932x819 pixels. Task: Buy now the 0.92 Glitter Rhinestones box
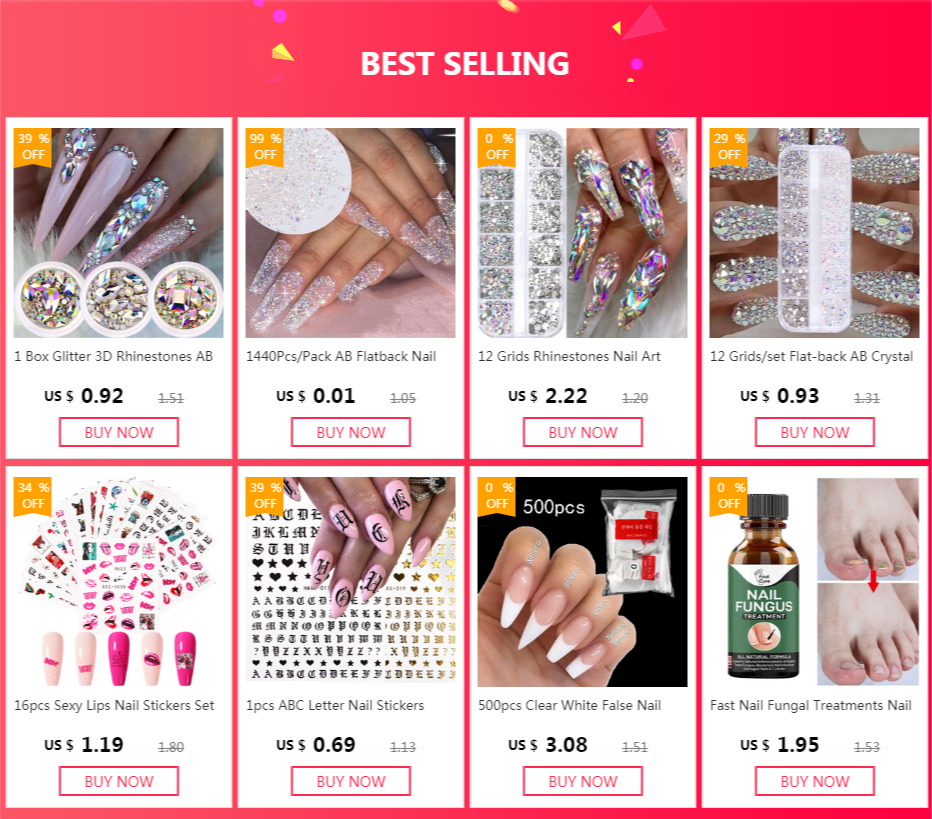click(119, 432)
